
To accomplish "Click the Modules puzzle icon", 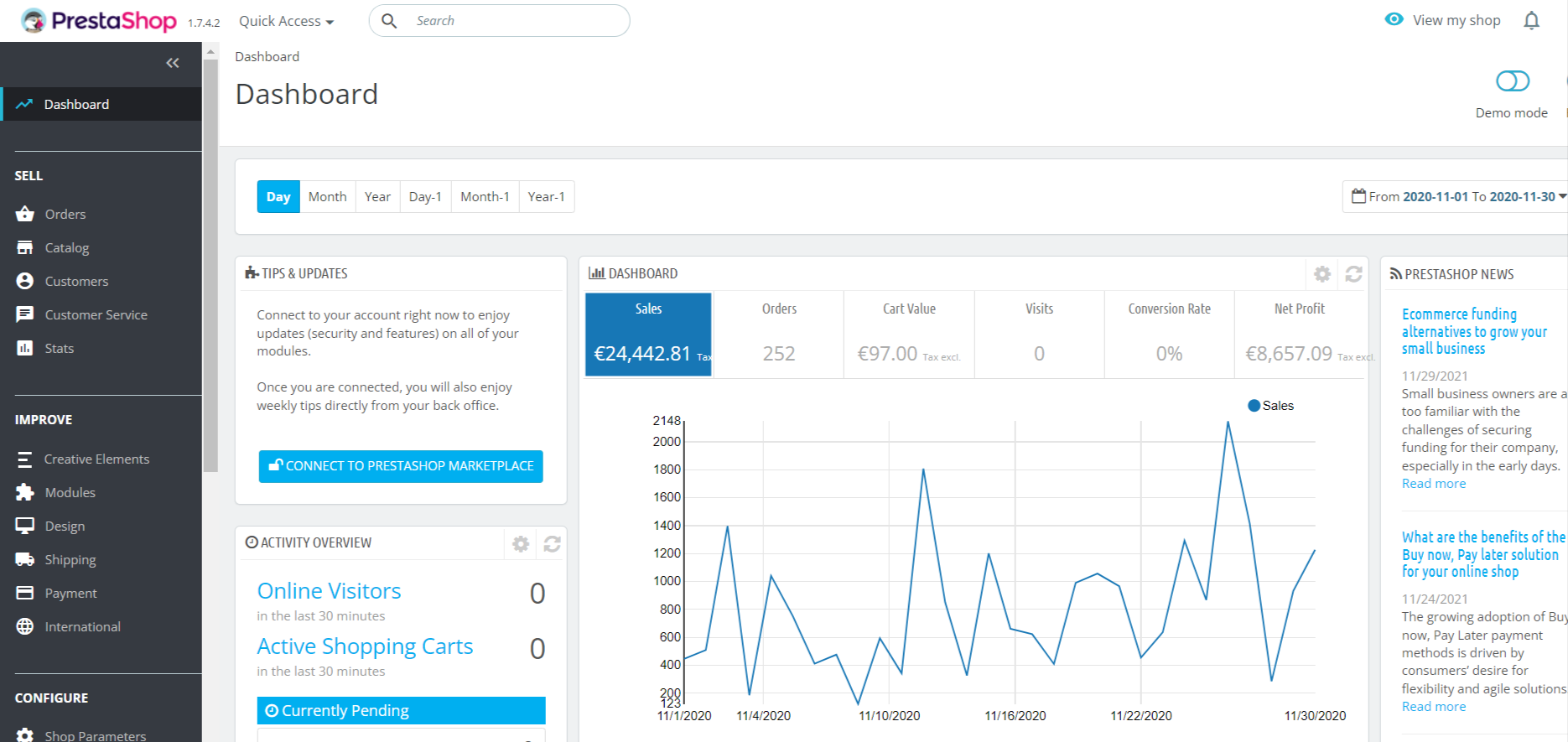I will point(25,492).
